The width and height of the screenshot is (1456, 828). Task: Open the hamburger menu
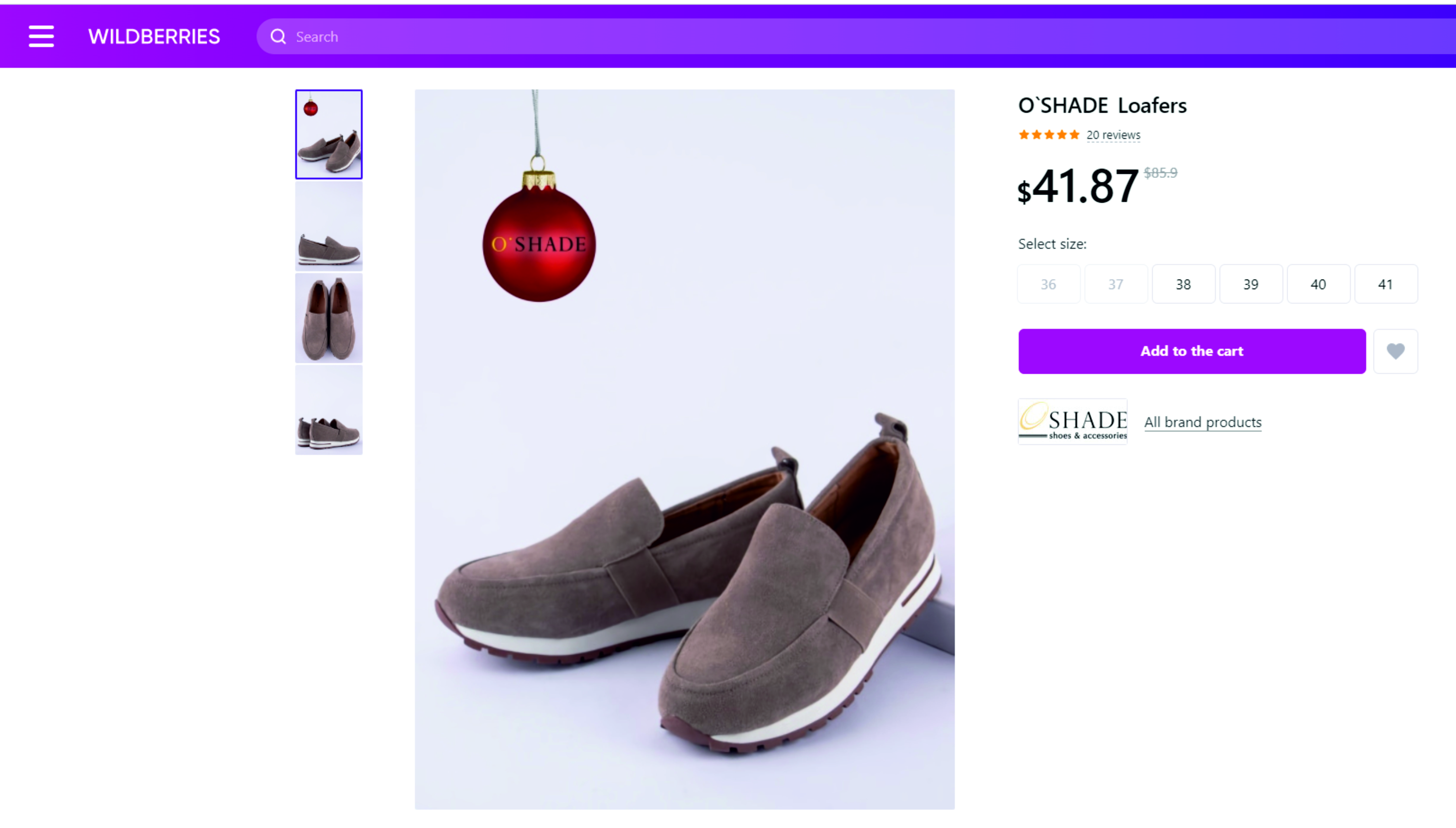pyautogui.click(x=41, y=36)
